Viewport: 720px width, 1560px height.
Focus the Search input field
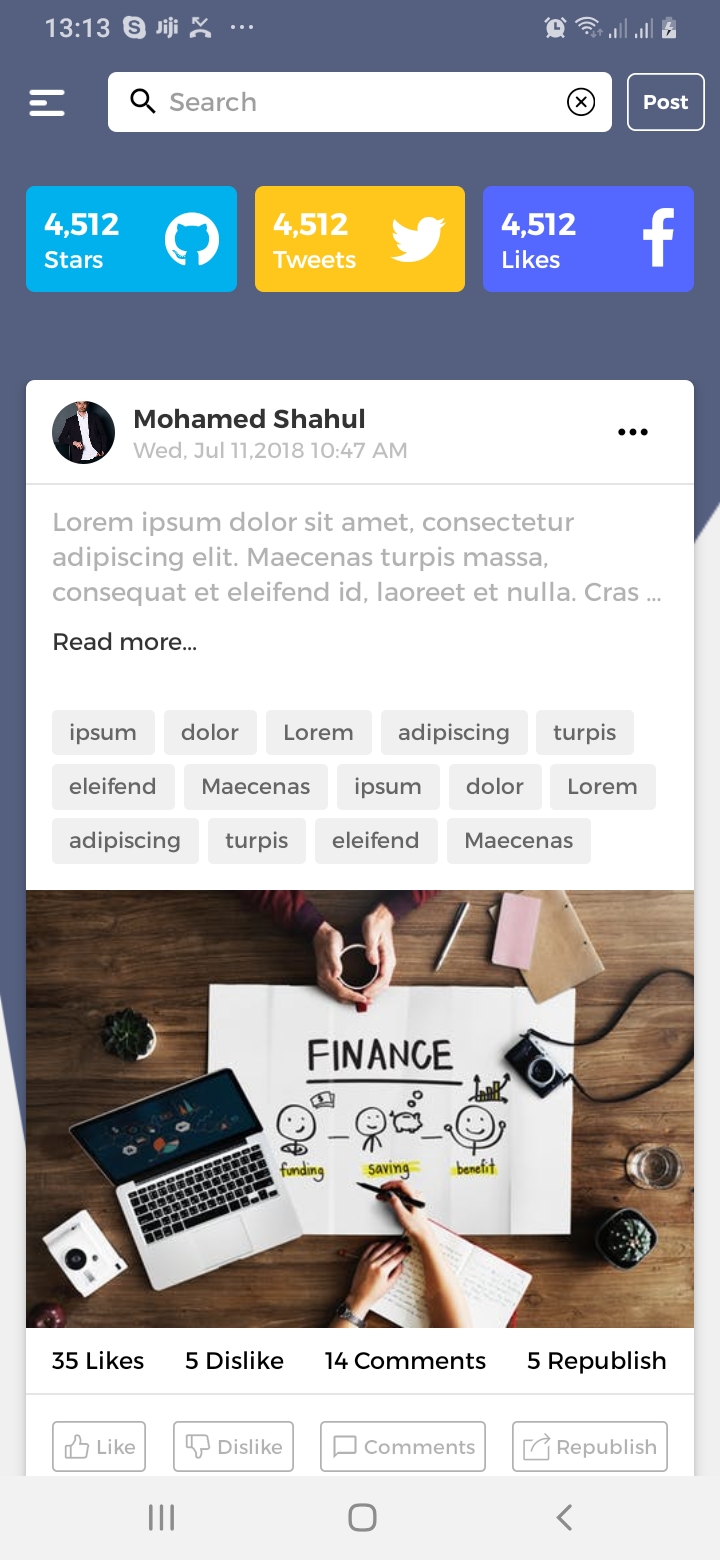(360, 102)
